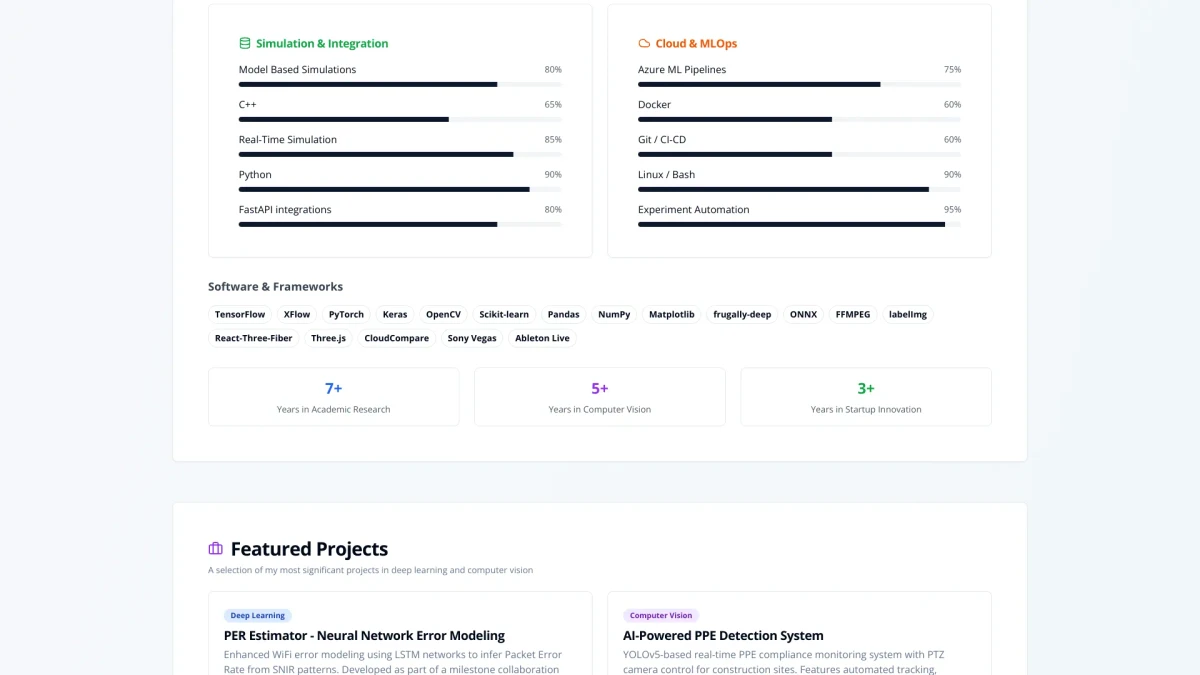Click the Python skill progress bar
The image size is (1200, 675).
pos(400,189)
